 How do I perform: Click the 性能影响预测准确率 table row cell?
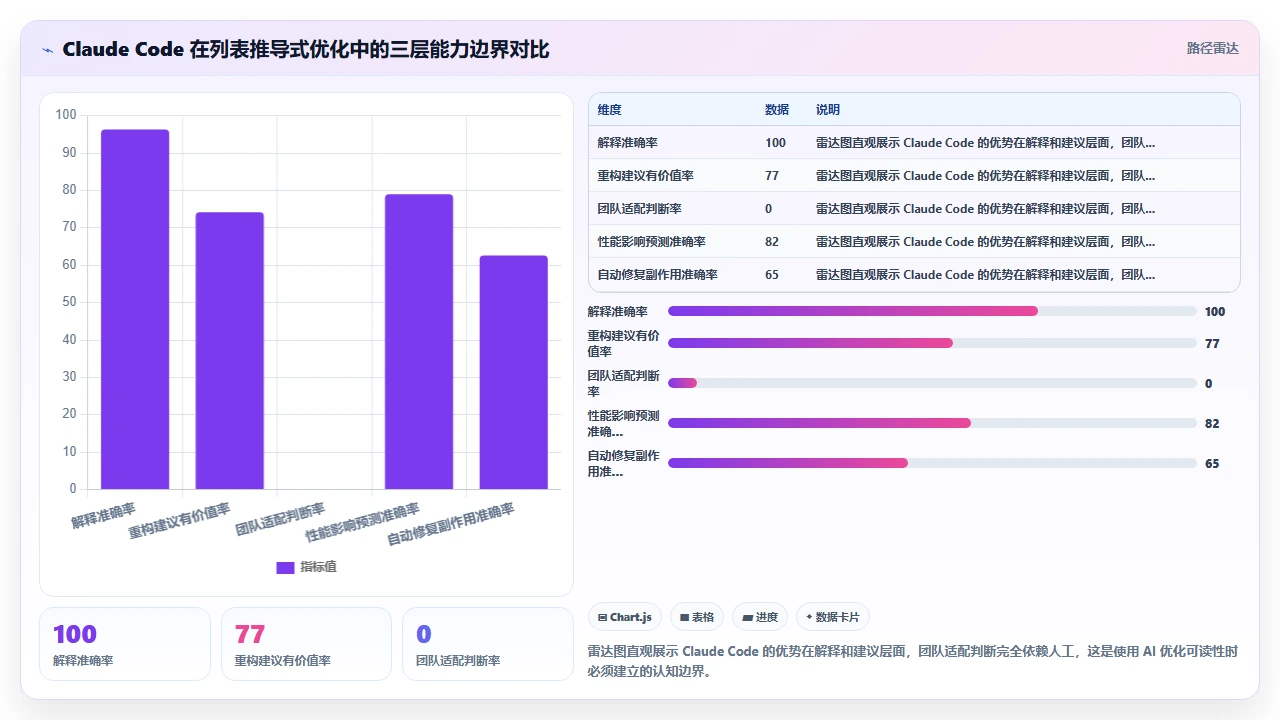click(652, 241)
